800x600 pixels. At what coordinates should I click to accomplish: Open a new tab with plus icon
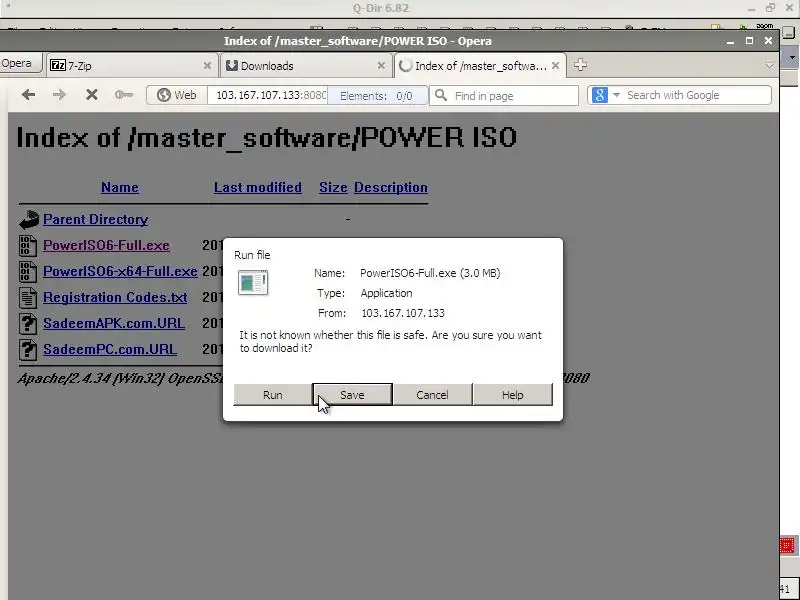(580, 65)
